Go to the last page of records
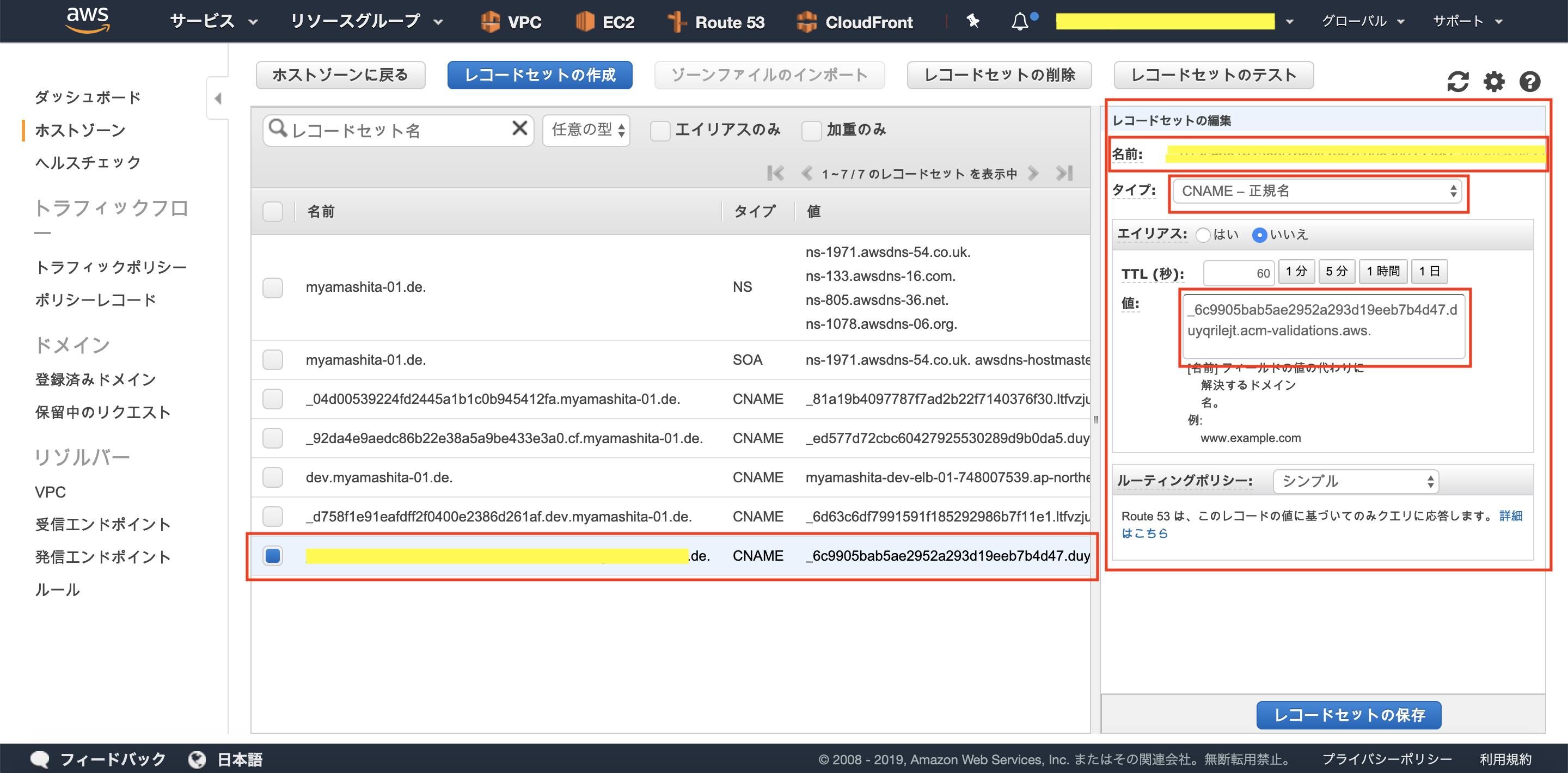 [1064, 174]
